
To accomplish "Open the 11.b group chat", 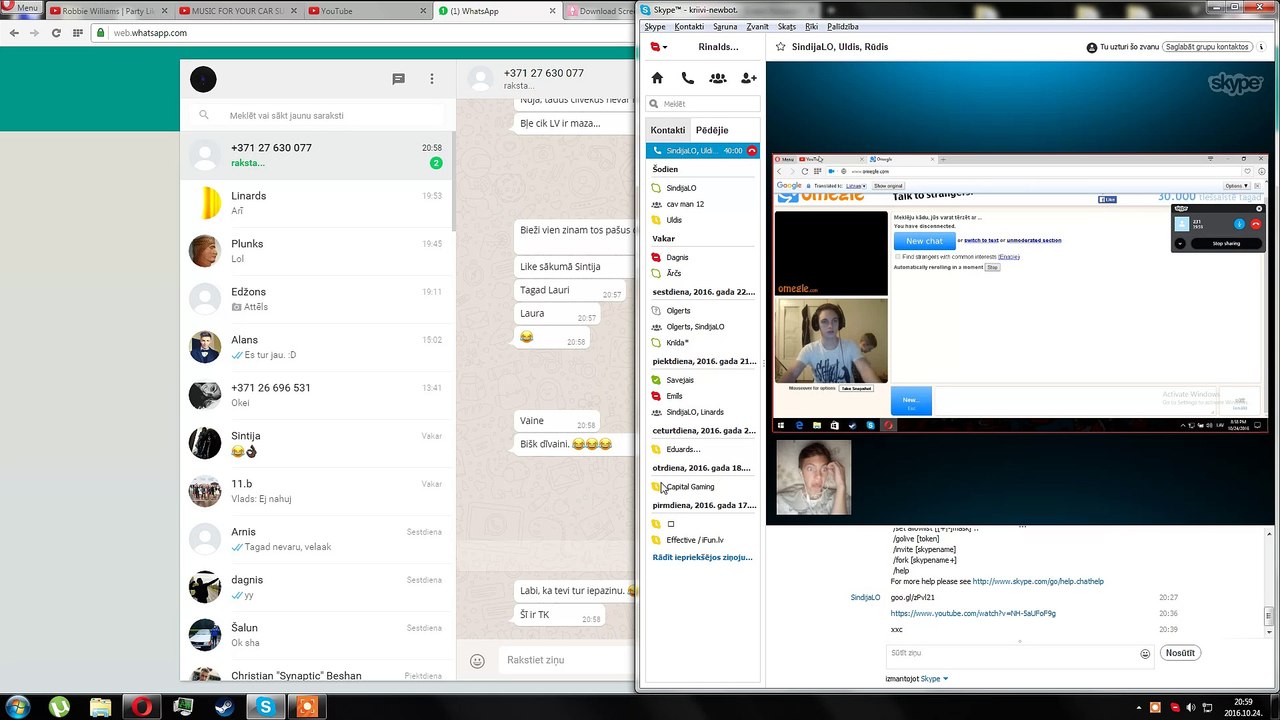I will pos(318,491).
